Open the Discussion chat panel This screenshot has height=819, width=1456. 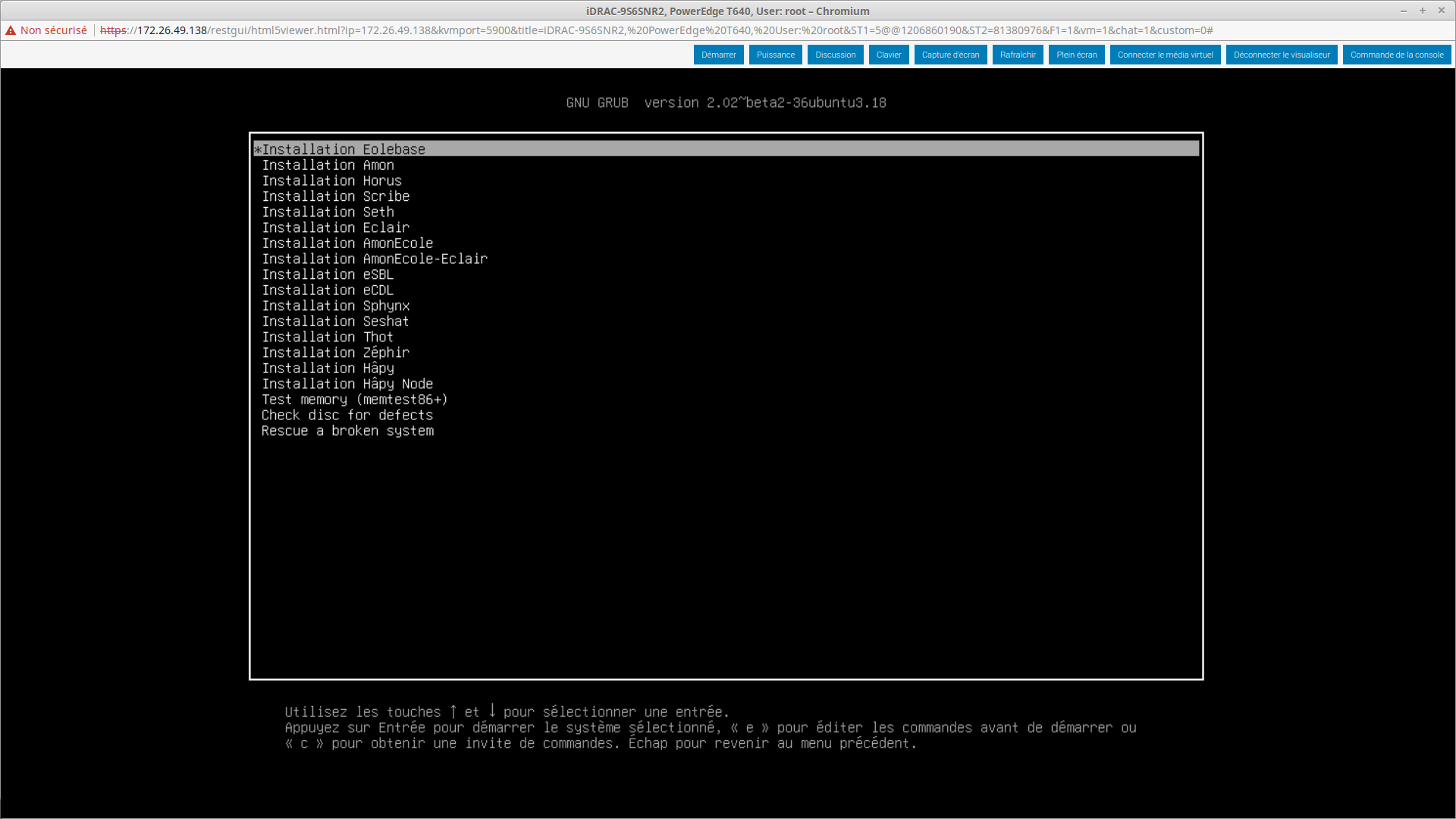coord(835,55)
